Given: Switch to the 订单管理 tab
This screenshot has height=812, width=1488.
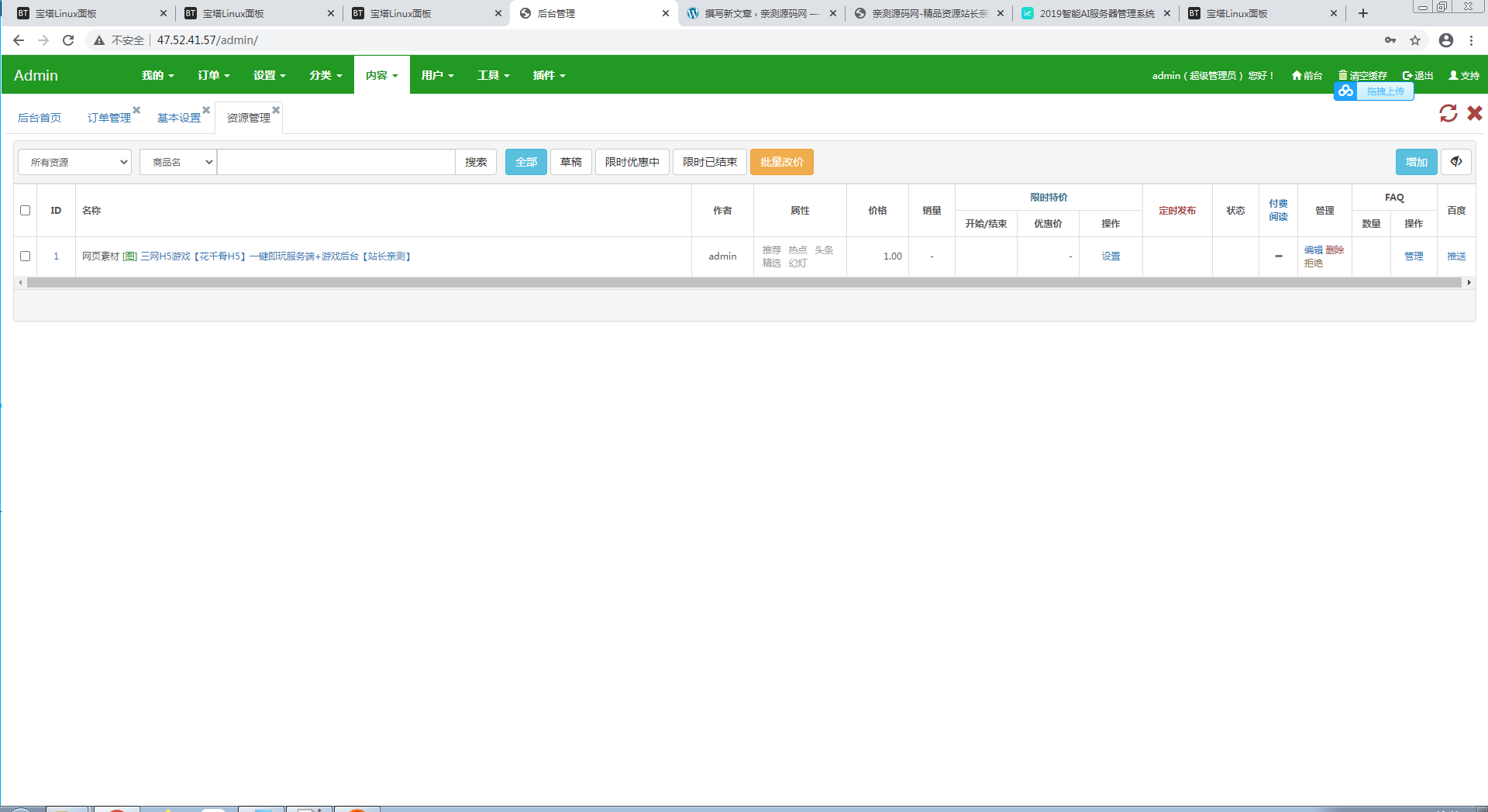Looking at the screenshot, I should click(x=109, y=118).
